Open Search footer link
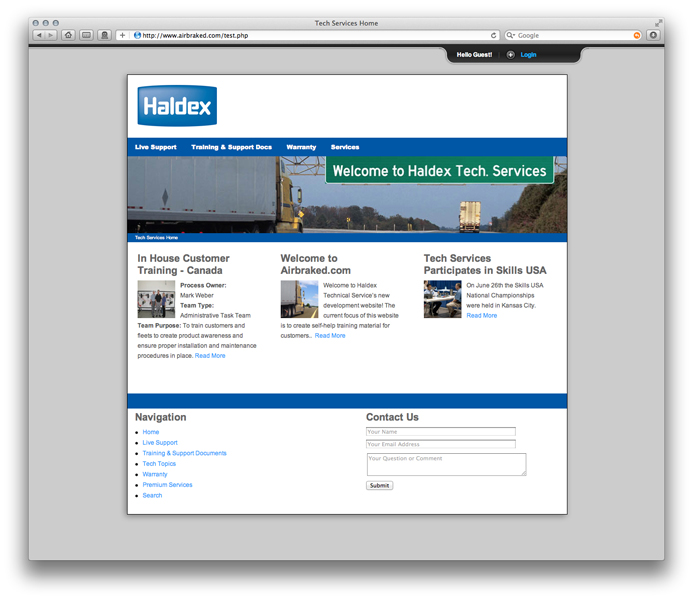This screenshot has height=600, width=693. [152, 495]
